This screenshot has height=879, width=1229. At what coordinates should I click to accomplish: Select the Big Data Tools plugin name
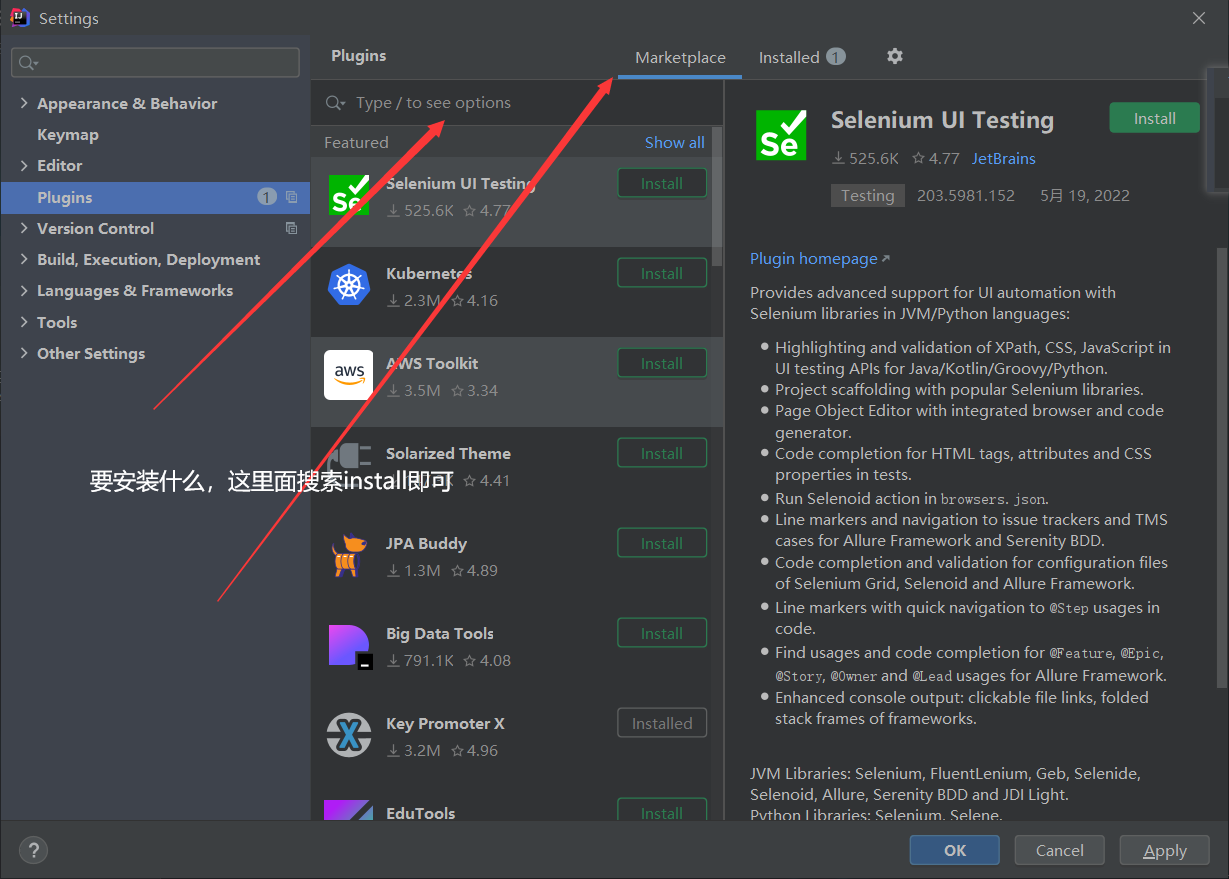(440, 633)
